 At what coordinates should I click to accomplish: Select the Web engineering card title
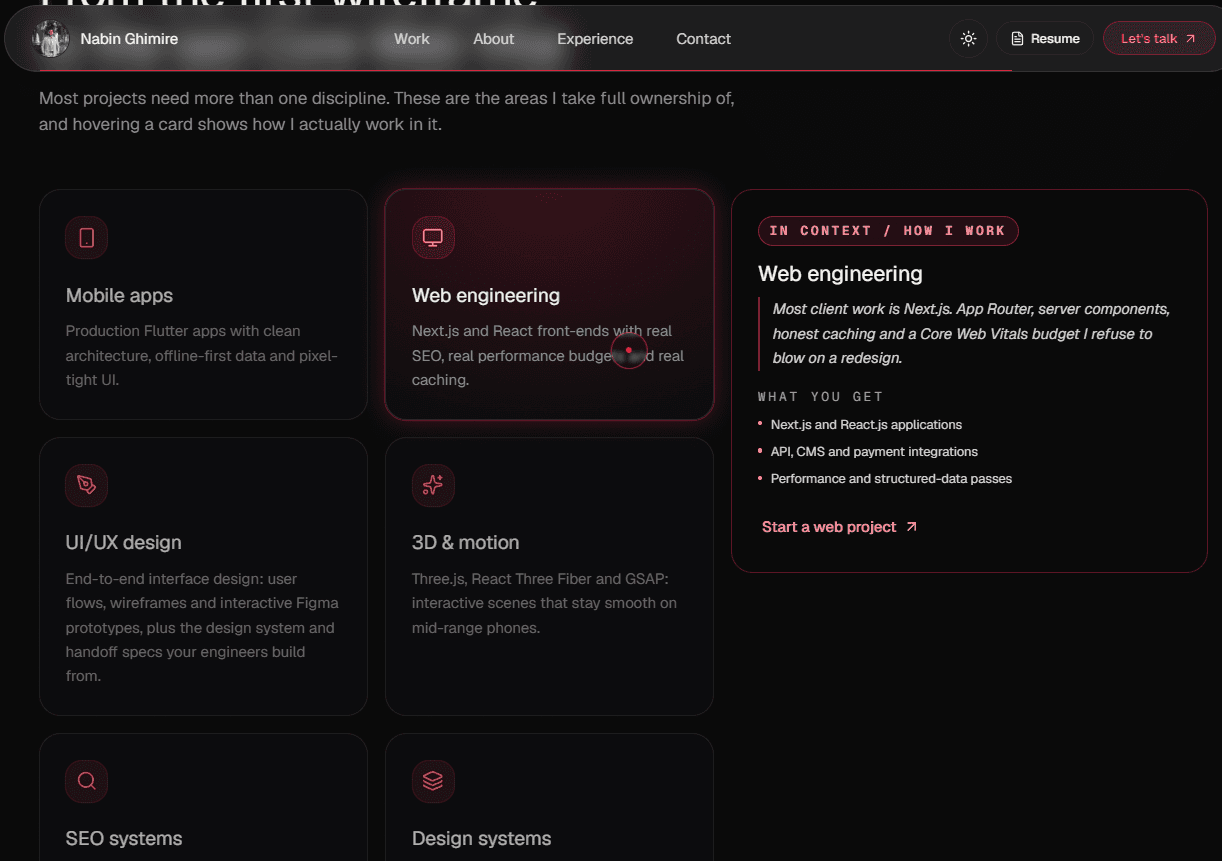pyautogui.click(x=486, y=296)
